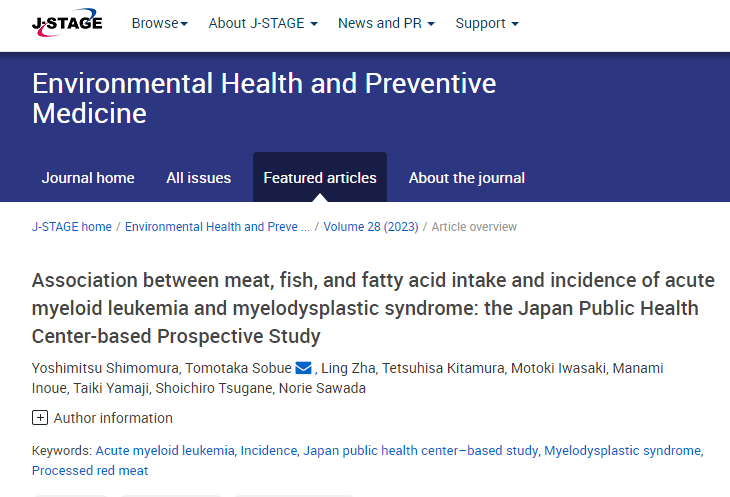Go to About the journal tab

466,178
